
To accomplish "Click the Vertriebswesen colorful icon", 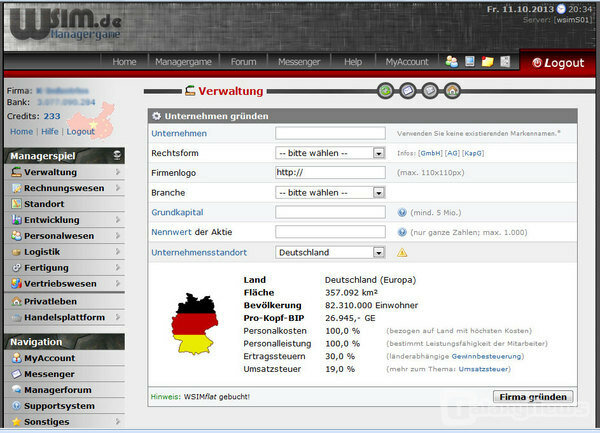I will pyautogui.click(x=16, y=283).
